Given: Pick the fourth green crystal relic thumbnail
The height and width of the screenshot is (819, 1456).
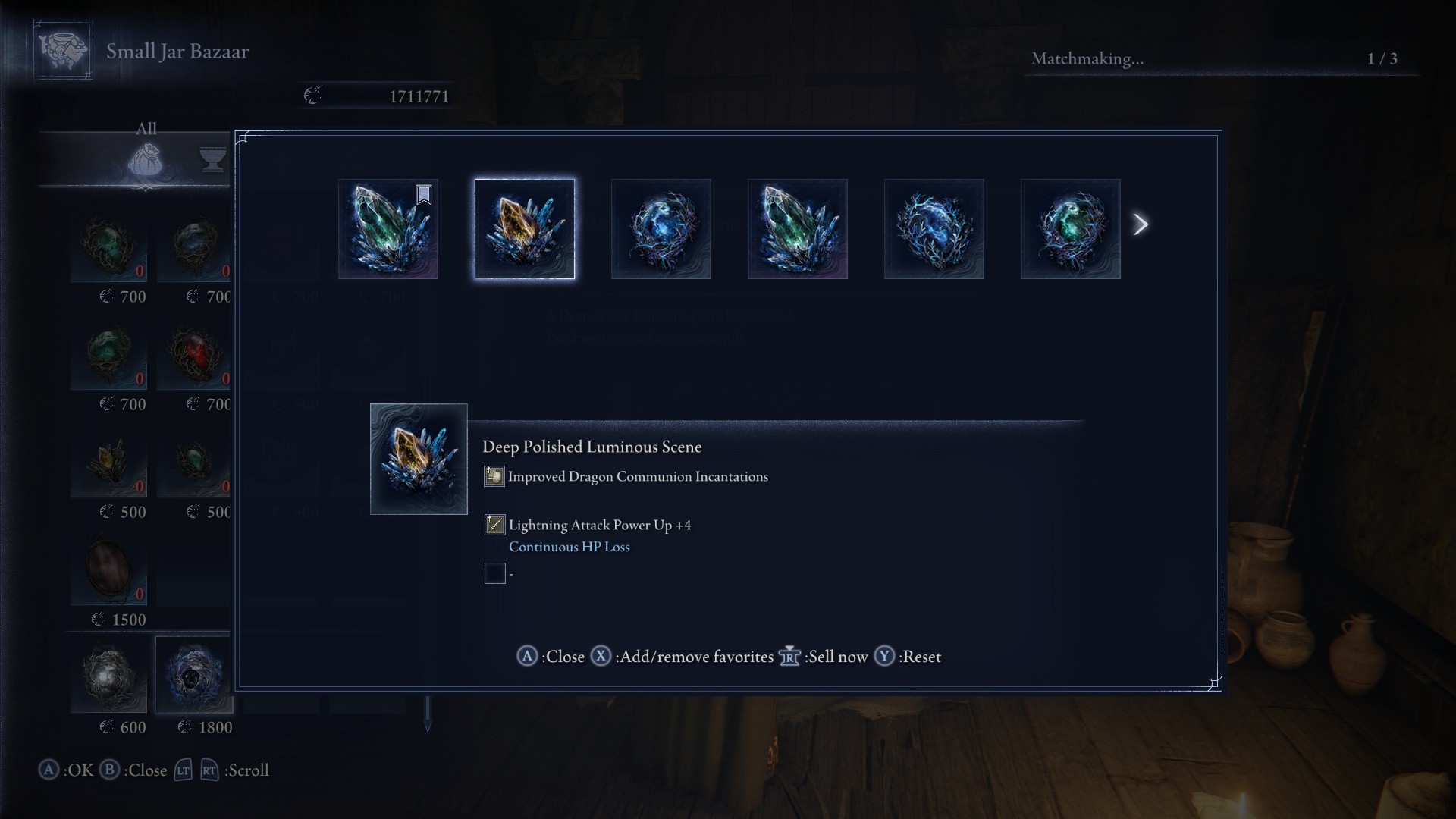Looking at the screenshot, I should click(797, 229).
